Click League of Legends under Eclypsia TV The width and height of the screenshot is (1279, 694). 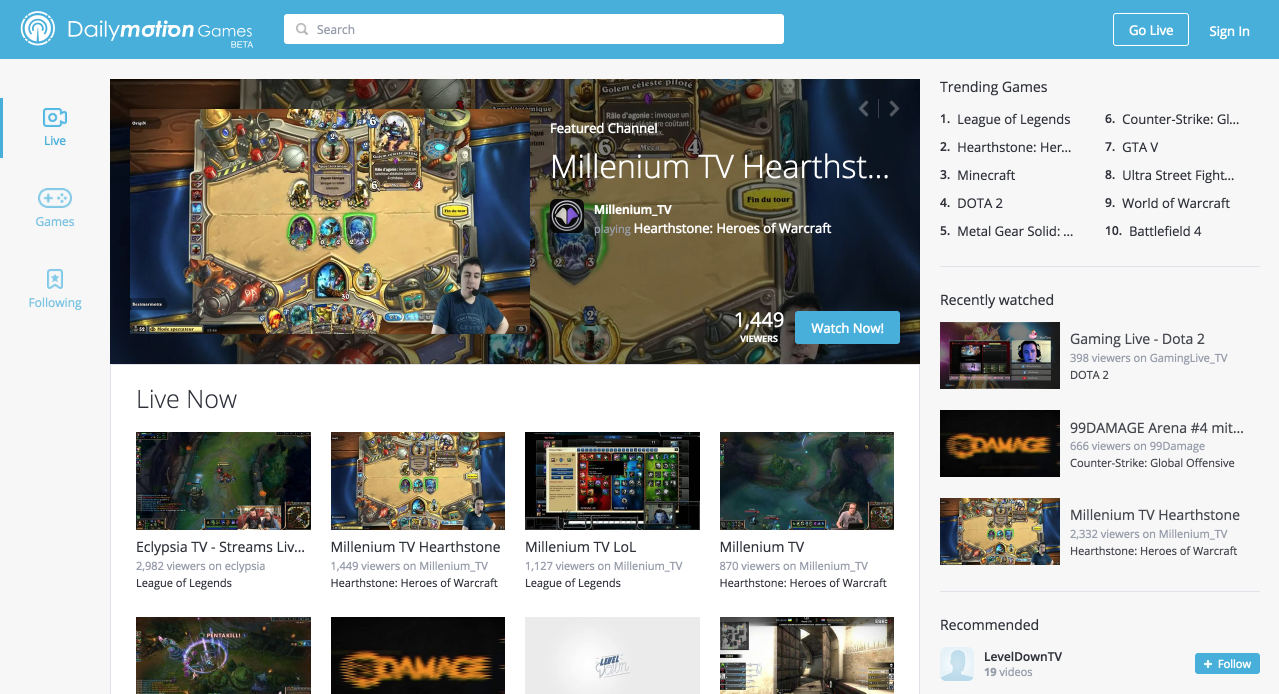(x=184, y=583)
